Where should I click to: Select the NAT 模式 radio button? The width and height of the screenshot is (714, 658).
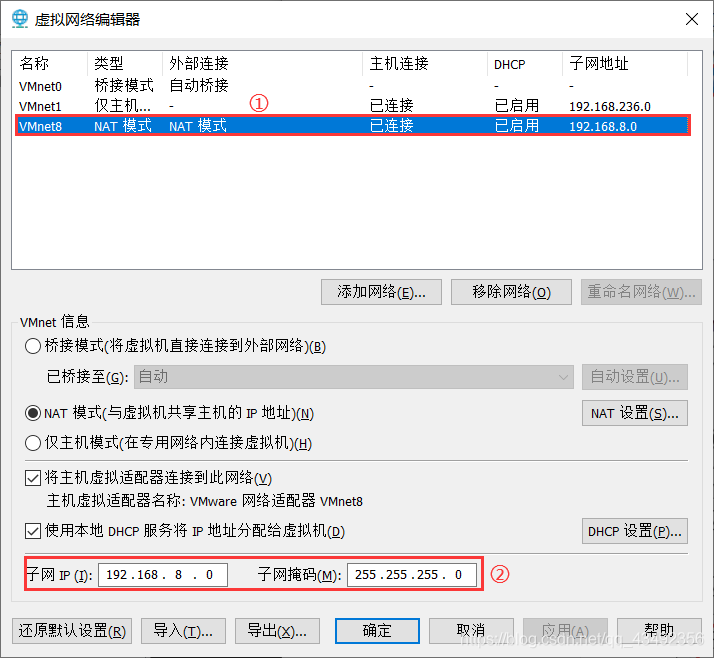tap(33, 413)
